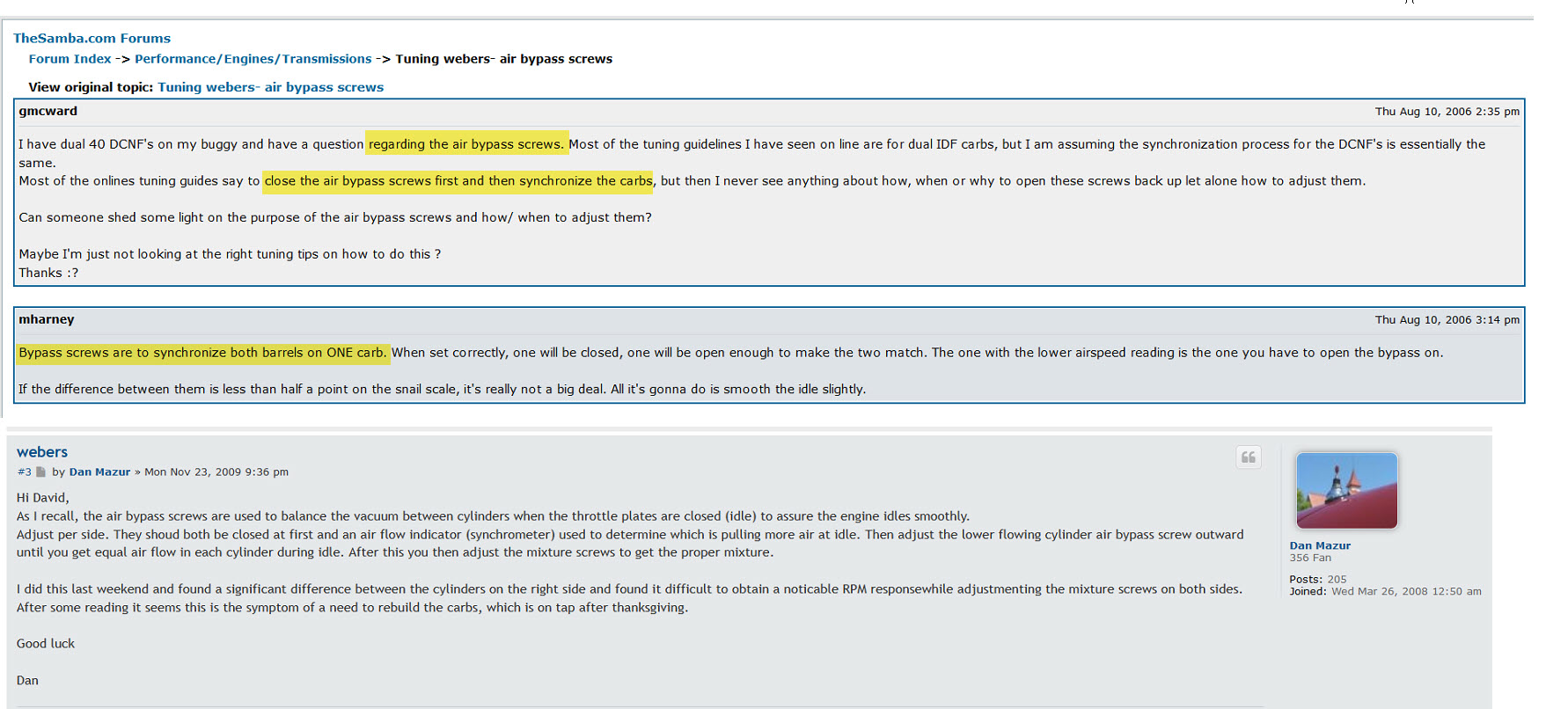Screen dimensions: 1568x709
Task: Click the mharney username heading
Action: (47, 319)
